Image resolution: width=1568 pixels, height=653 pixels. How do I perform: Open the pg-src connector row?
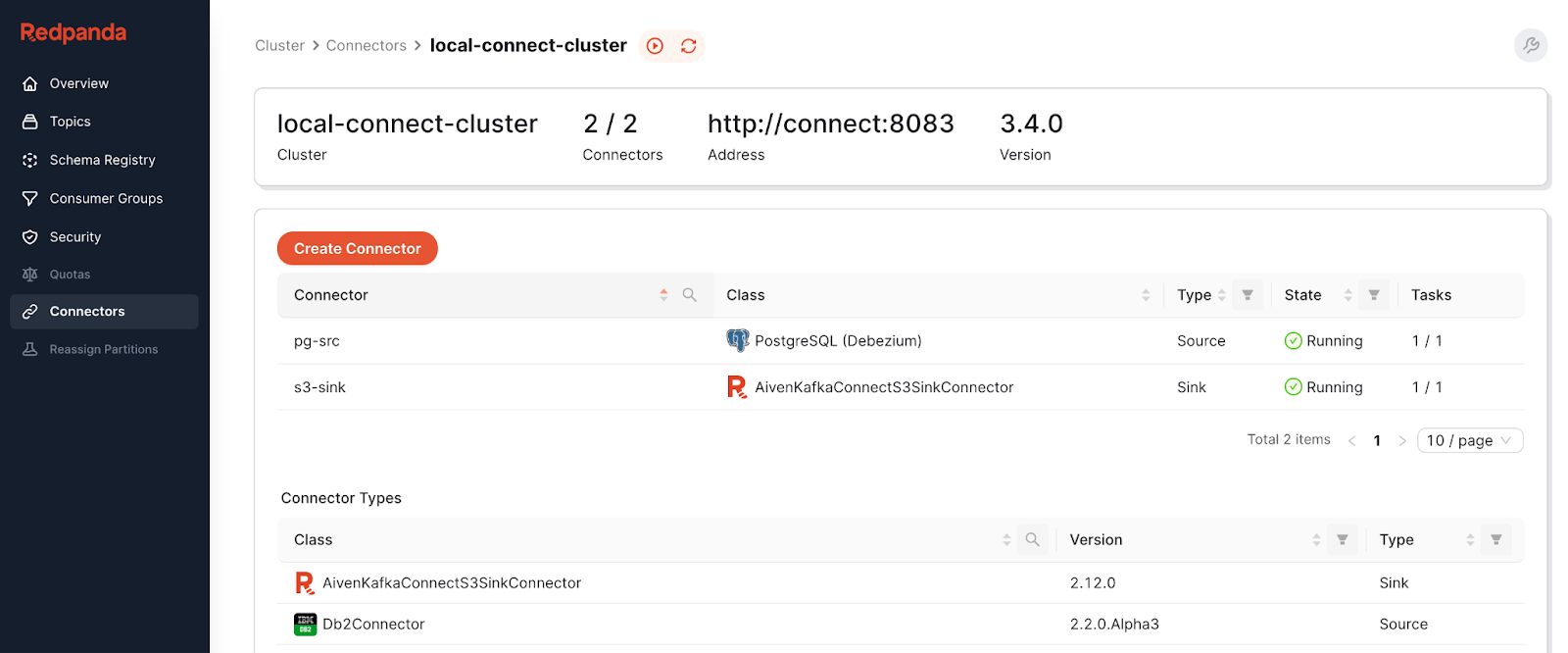tap(317, 341)
